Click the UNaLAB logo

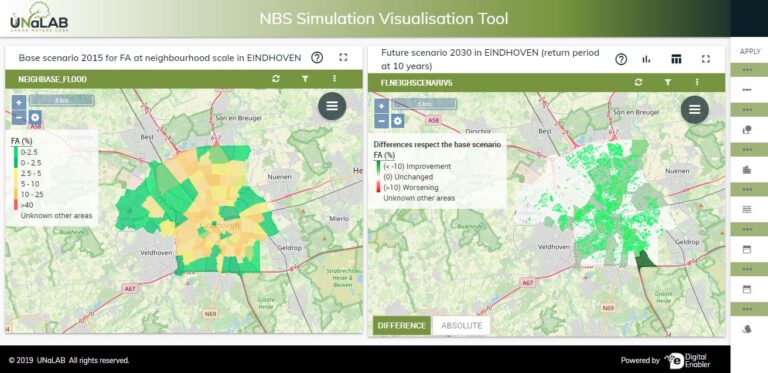coord(39,18)
